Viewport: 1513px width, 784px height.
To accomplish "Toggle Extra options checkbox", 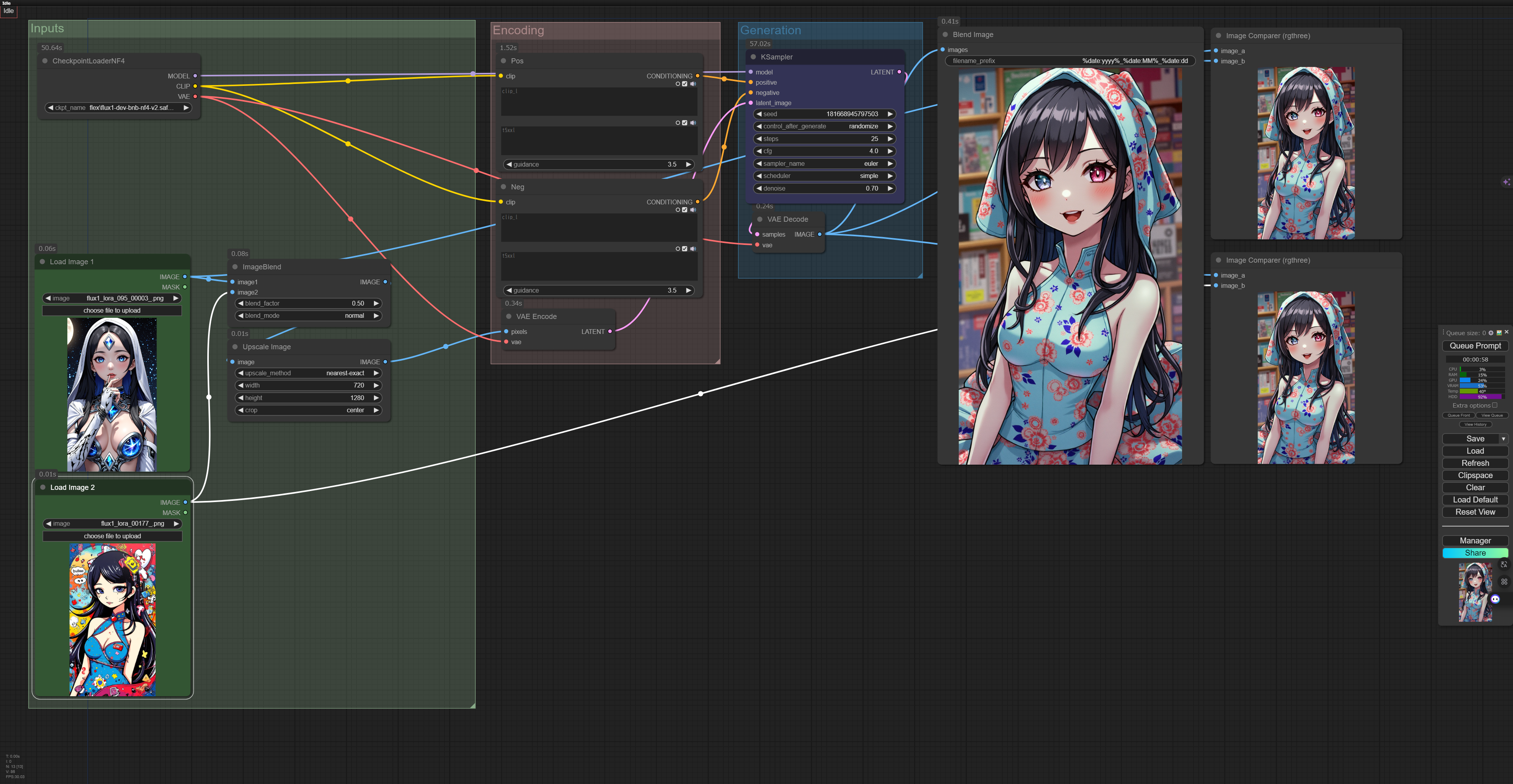I will pos(1495,405).
